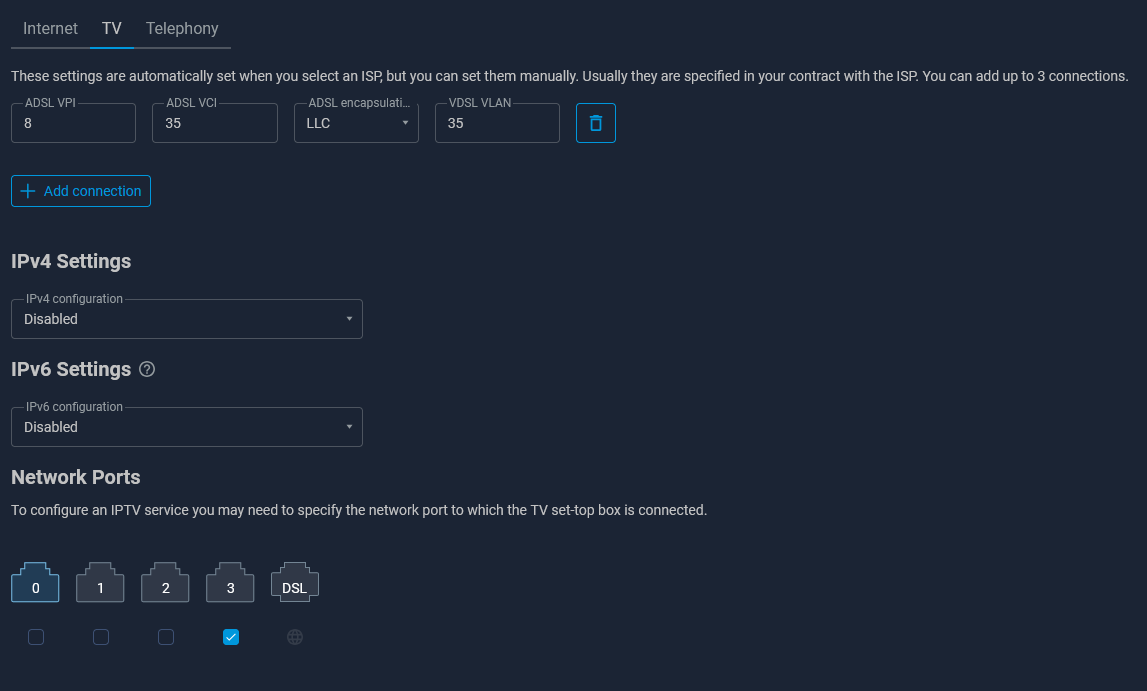Enable the checkbox under port 0
Image resolution: width=1147 pixels, height=691 pixels.
(36, 637)
